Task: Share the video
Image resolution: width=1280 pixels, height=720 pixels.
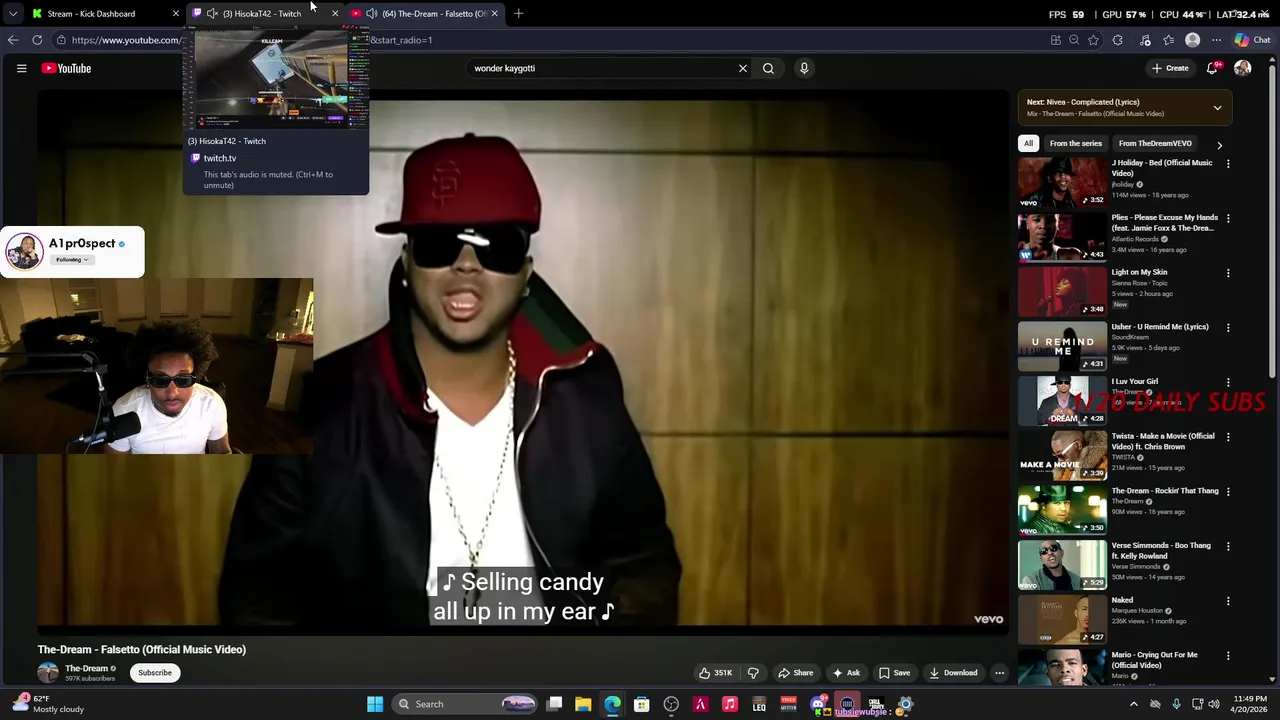Action: [x=796, y=673]
